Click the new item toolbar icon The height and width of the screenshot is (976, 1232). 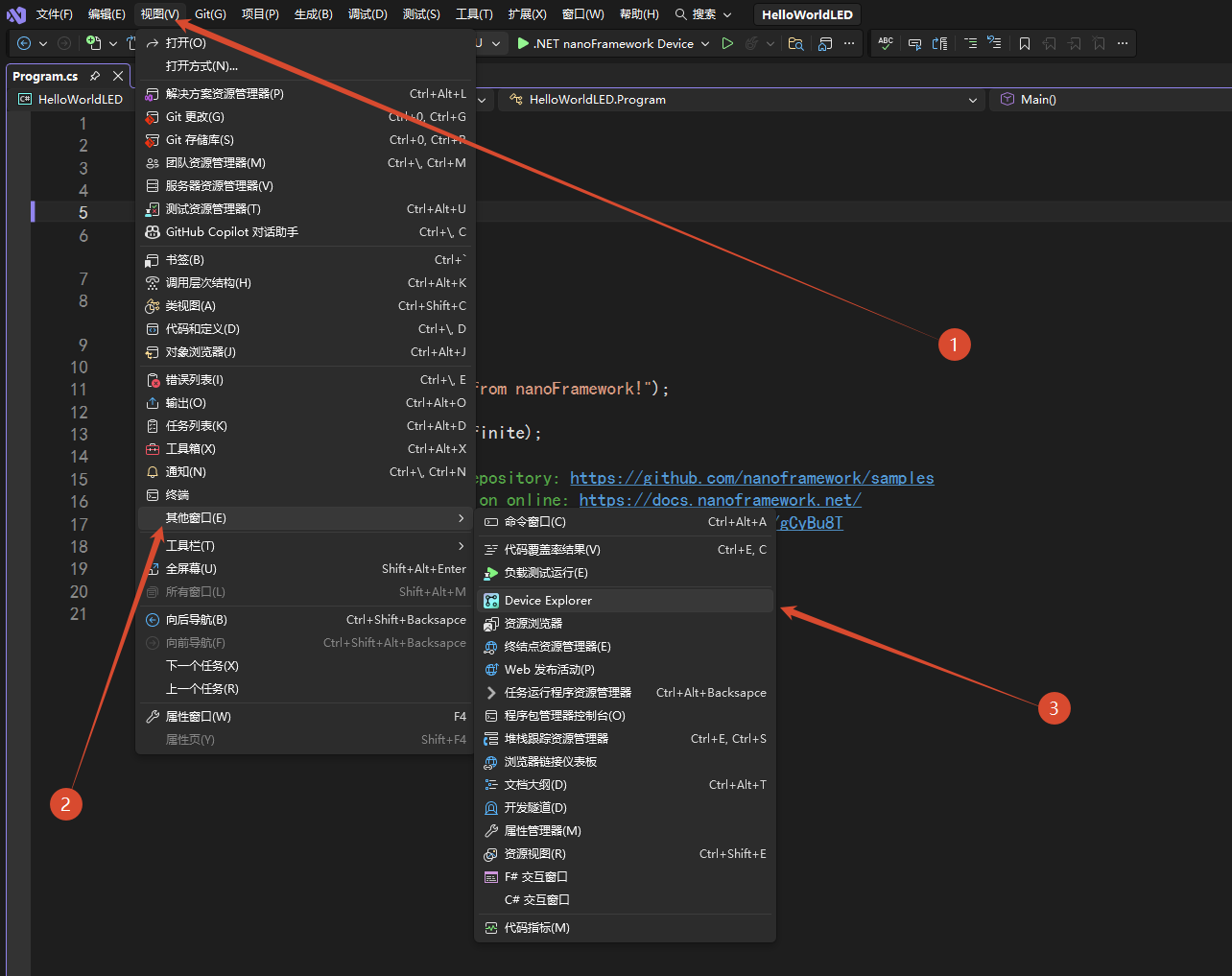pos(93,43)
